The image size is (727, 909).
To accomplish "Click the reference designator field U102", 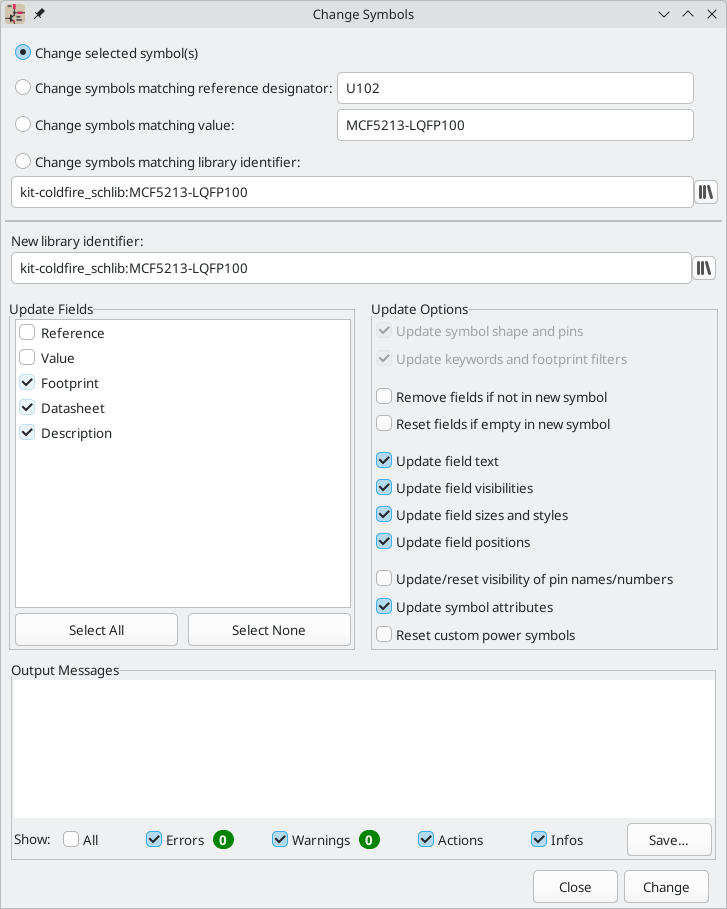I will [x=515, y=88].
